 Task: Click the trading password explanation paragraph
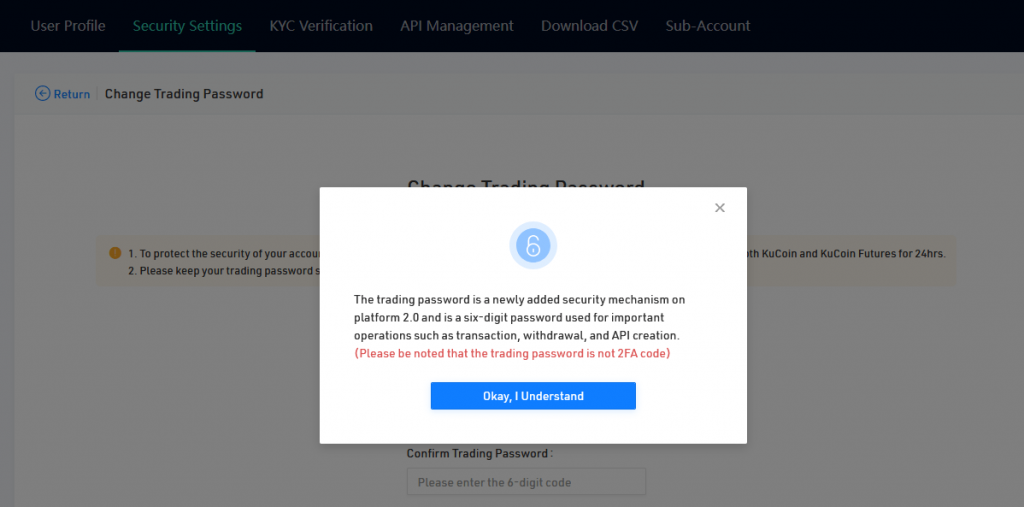click(x=519, y=317)
